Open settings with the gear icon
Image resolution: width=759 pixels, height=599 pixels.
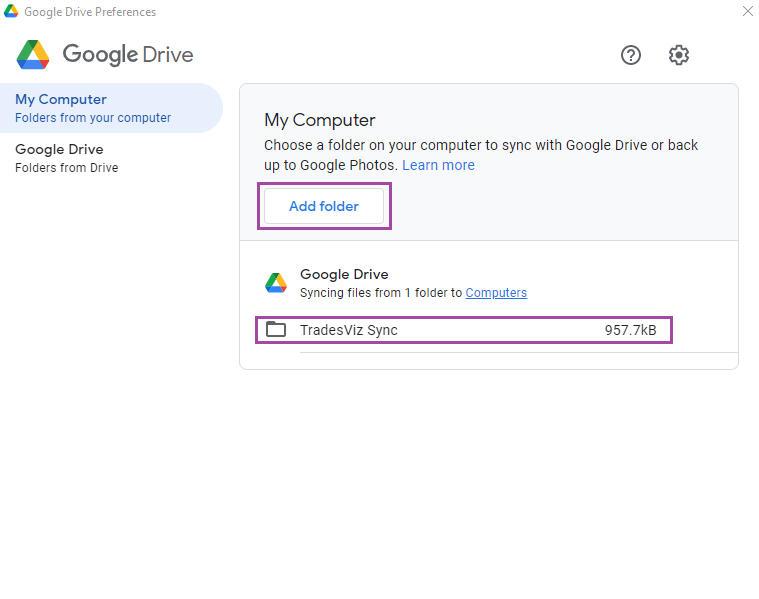679,55
